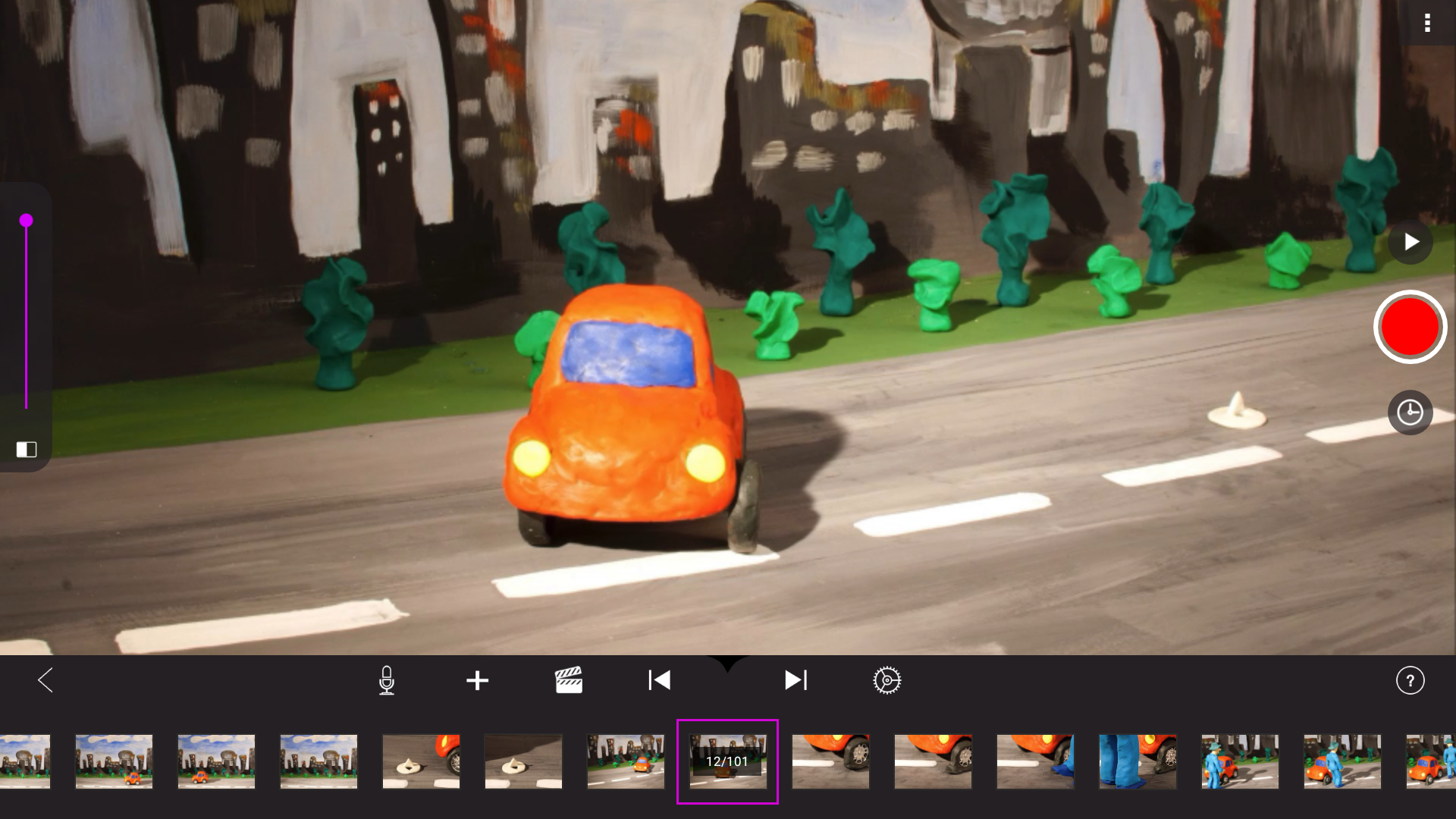This screenshot has width=1456, height=819.
Task: Toggle the onion skin split-view mode
Action: click(27, 450)
